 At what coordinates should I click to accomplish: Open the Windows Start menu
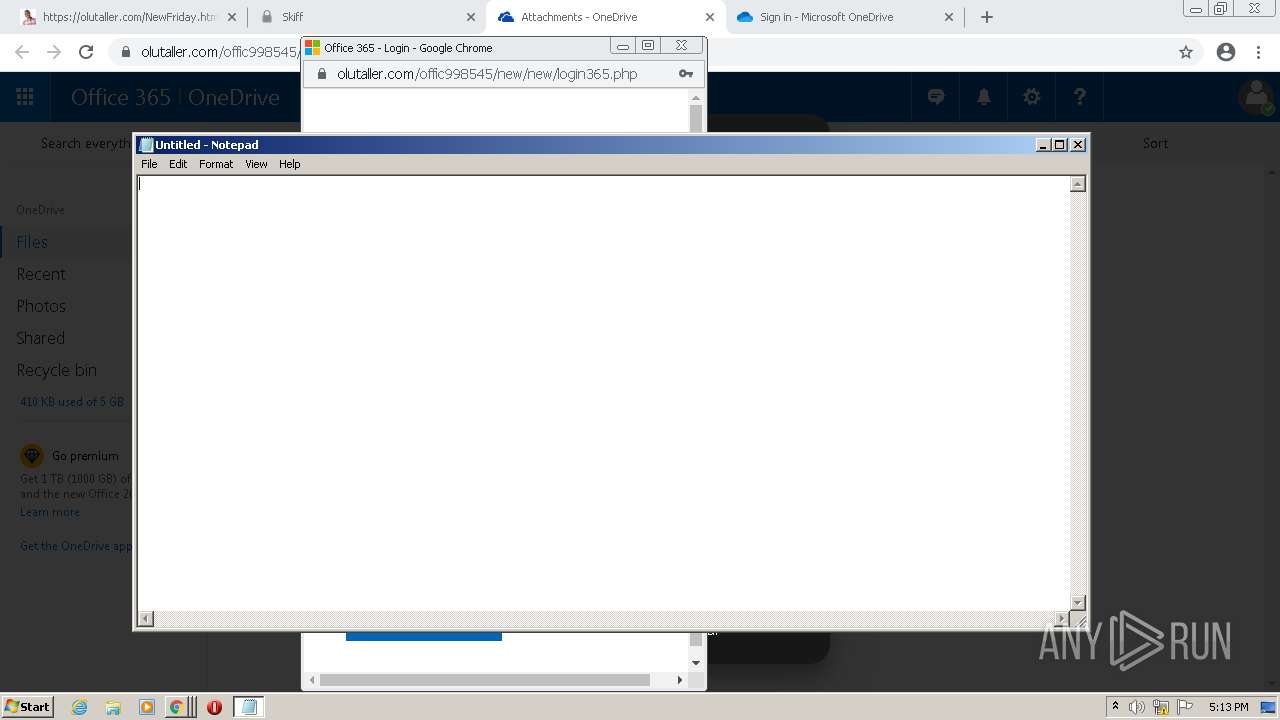click(x=28, y=706)
